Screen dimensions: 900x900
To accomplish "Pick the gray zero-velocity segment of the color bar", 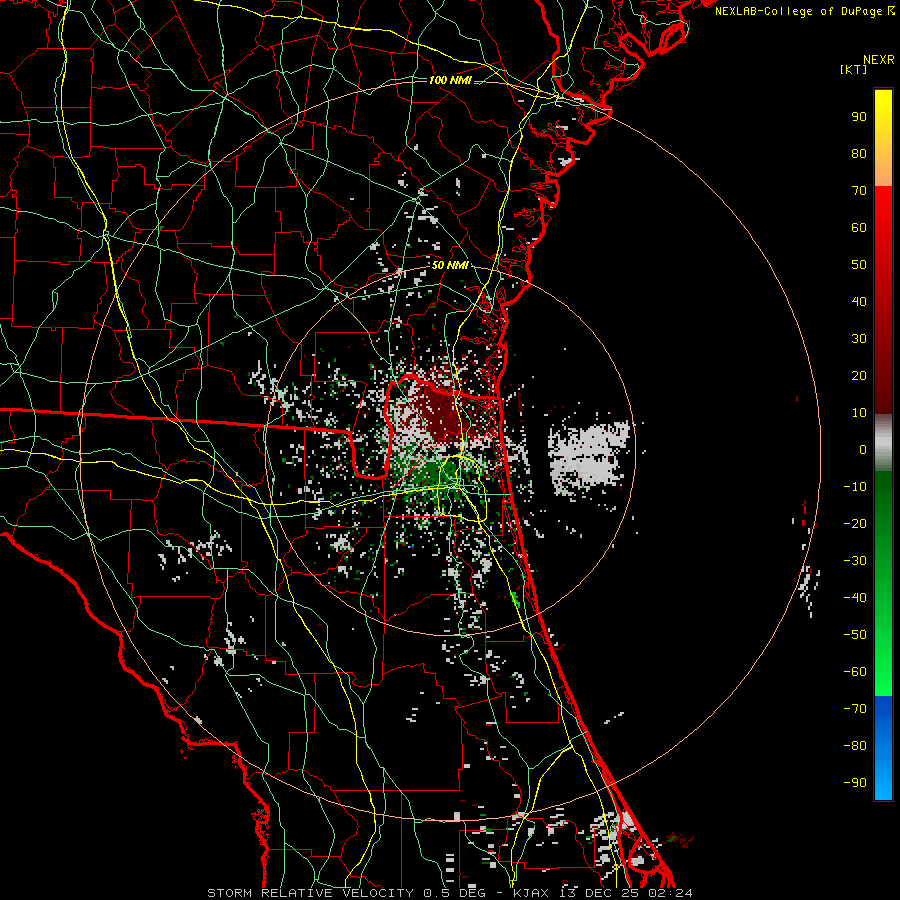I will click(x=883, y=443).
